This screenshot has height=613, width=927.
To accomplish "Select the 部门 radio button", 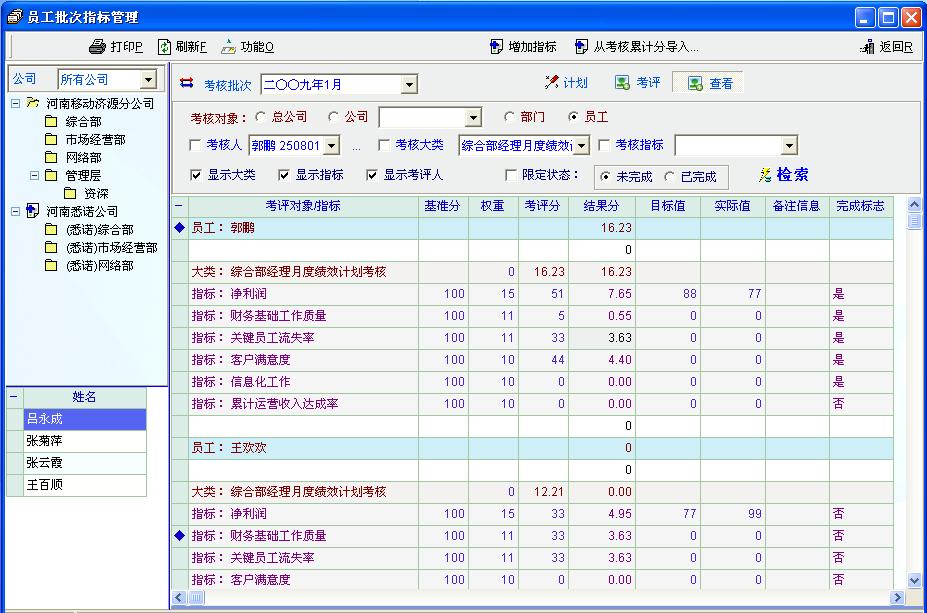I will click(509, 117).
